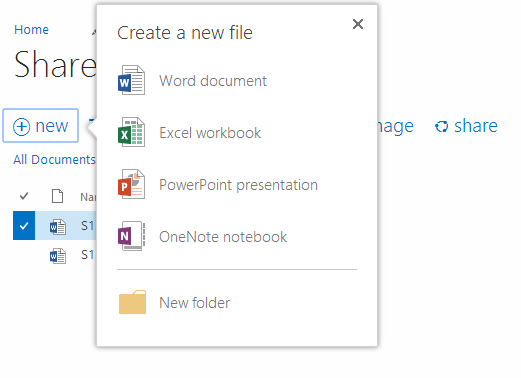Image resolution: width=521 pixels, height=378 pixels.
Task: Click the circular sync icon beside share
Action: pos(442,126)
